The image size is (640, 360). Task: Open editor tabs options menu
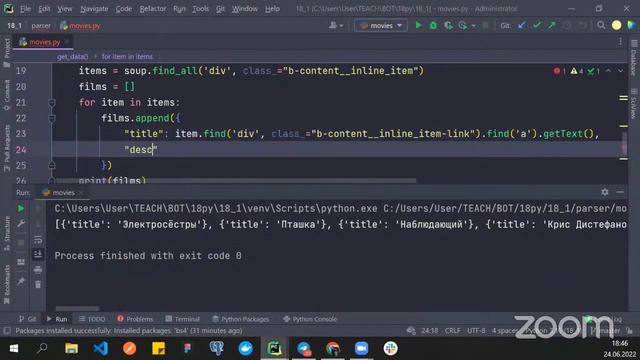coord(620,42)
